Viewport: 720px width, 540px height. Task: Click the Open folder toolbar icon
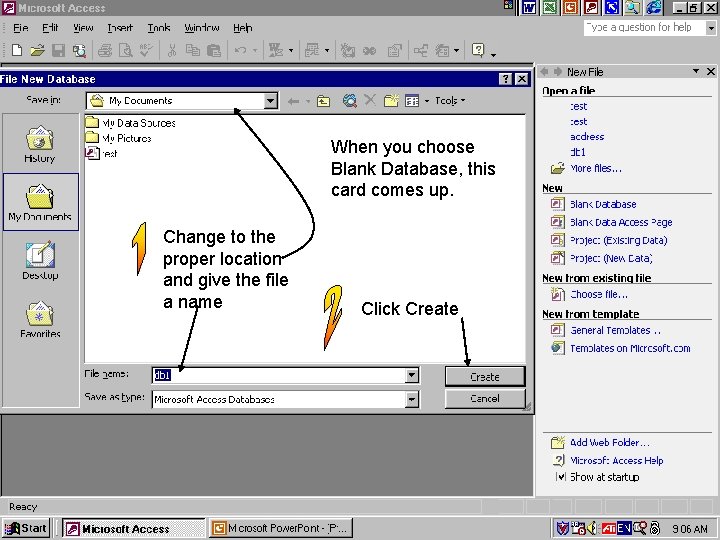(38, 50)
